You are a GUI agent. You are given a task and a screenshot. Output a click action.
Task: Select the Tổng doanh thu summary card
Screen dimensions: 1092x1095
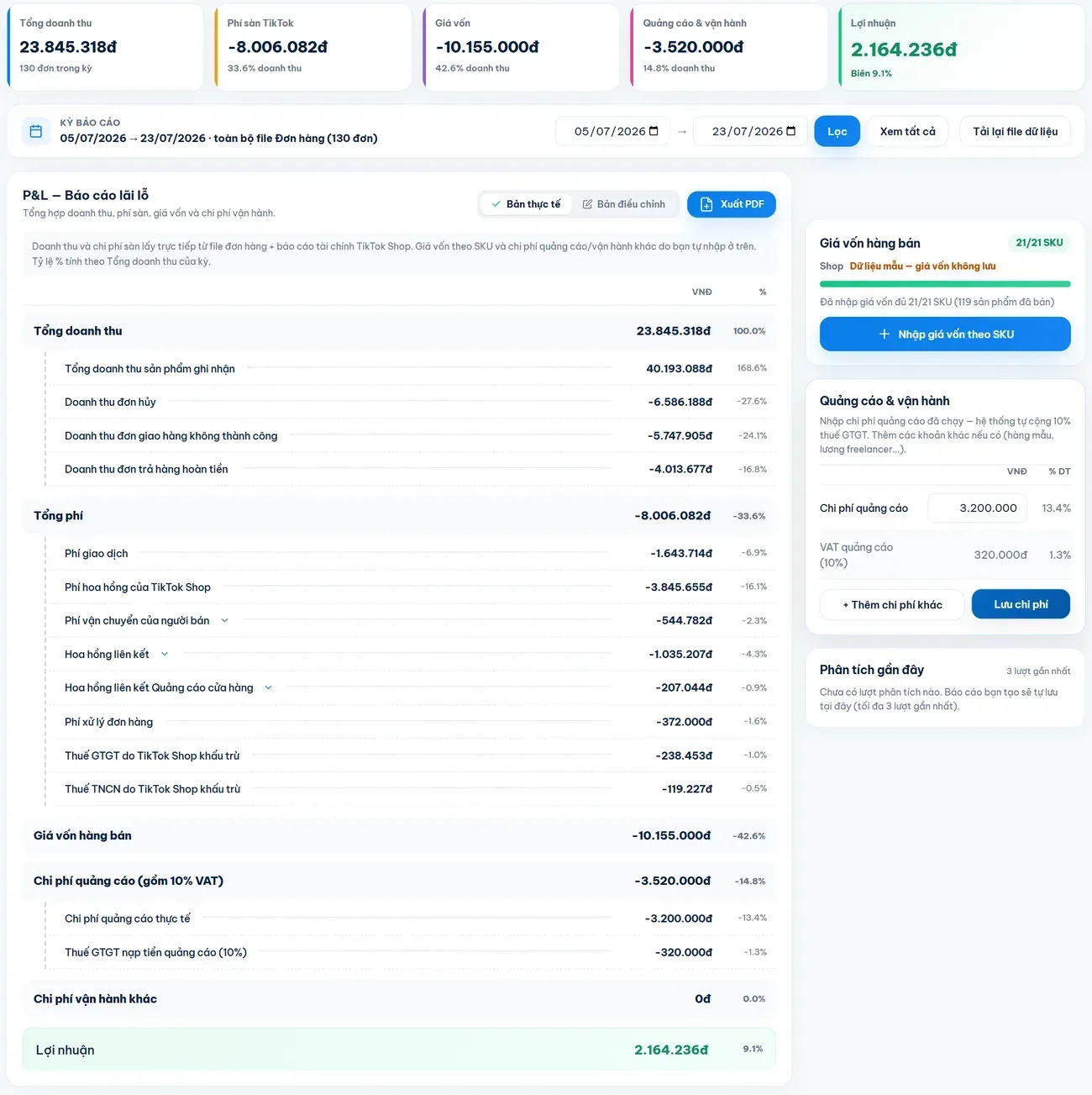pyautogui.click(x=105, y=47)
